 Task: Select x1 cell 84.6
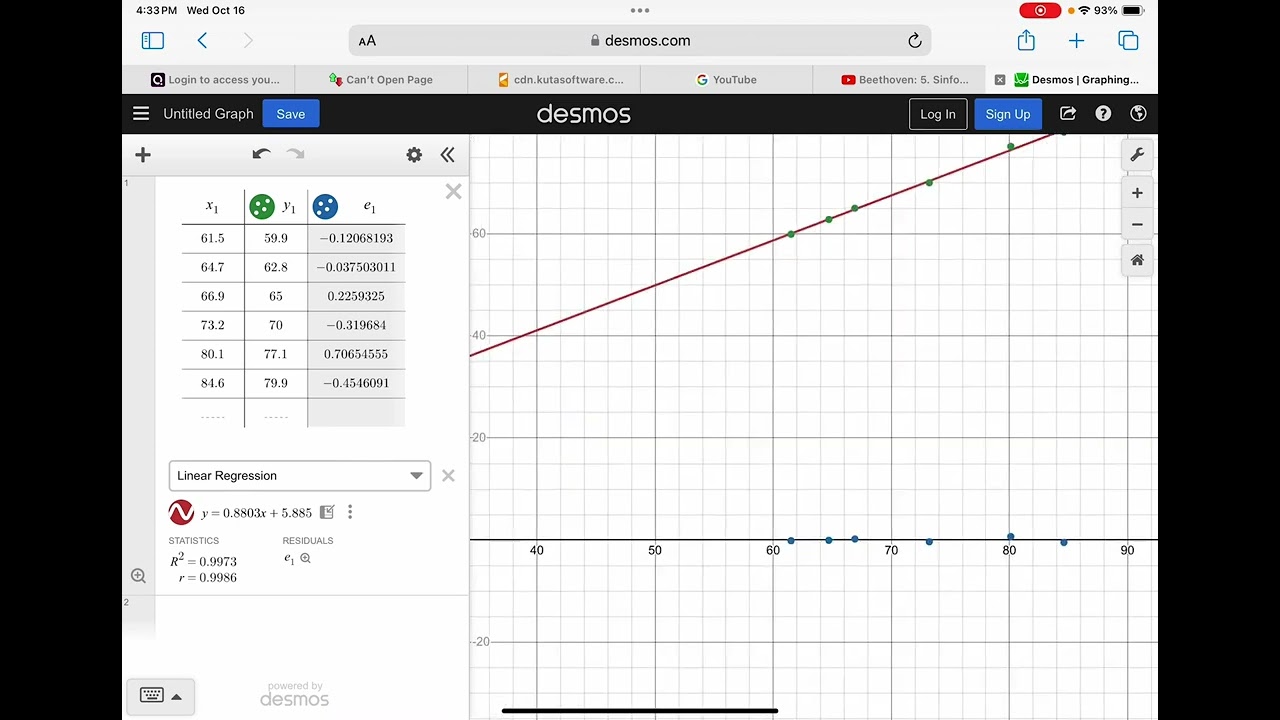[213, 383]
